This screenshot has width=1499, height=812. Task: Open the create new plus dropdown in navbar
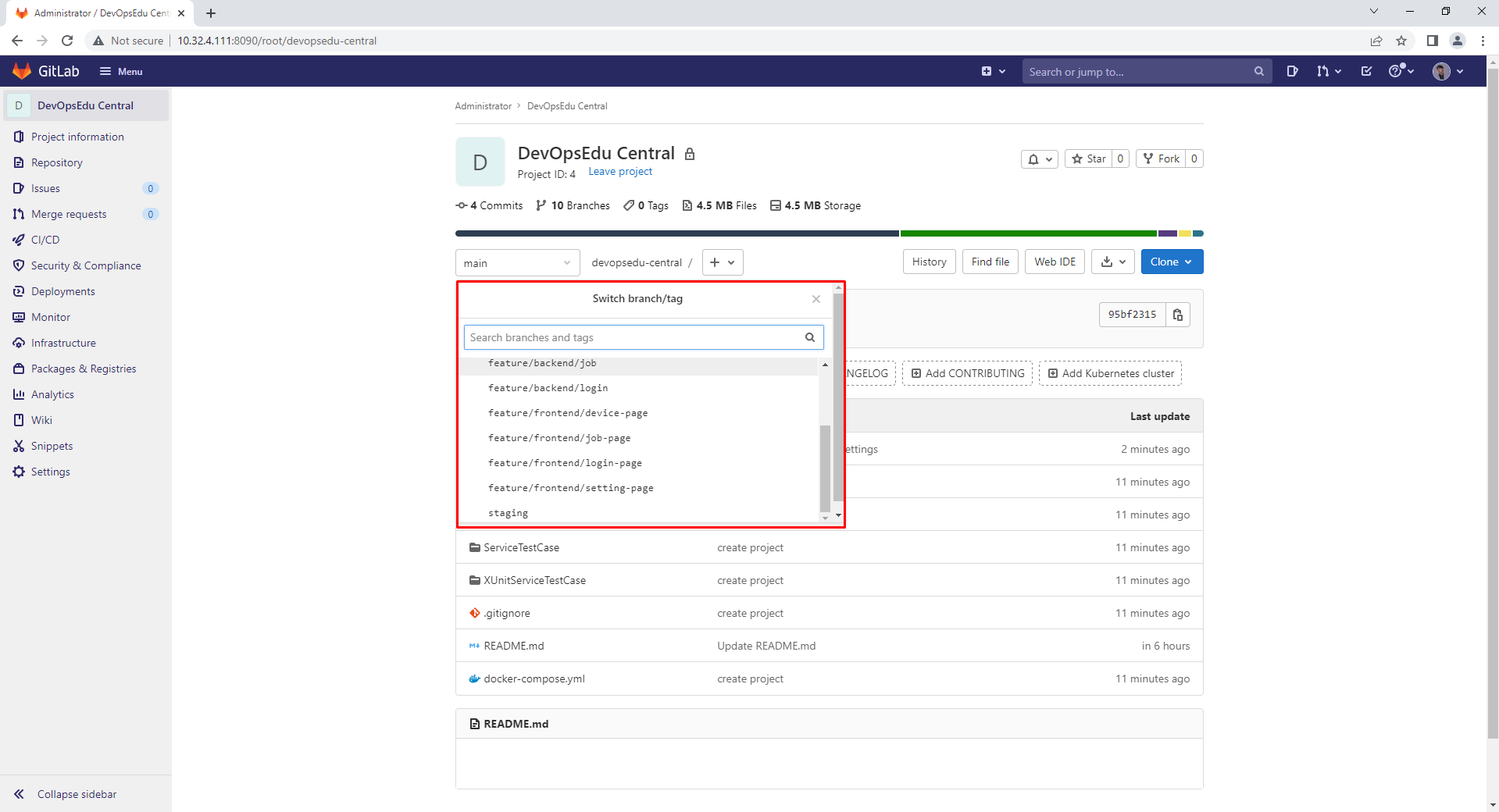(993, 71)
